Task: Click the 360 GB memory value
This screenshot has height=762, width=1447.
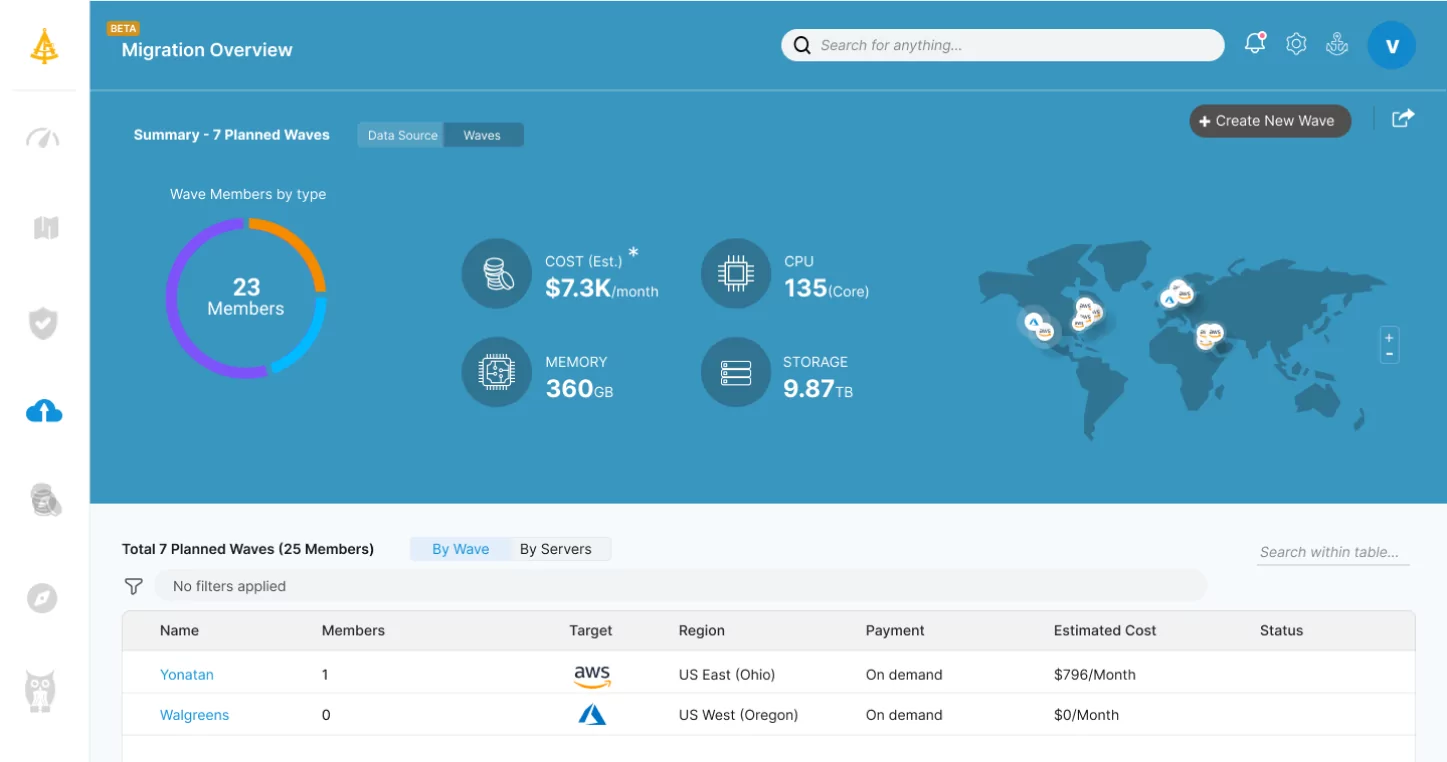Action: [x=579, y=389]
